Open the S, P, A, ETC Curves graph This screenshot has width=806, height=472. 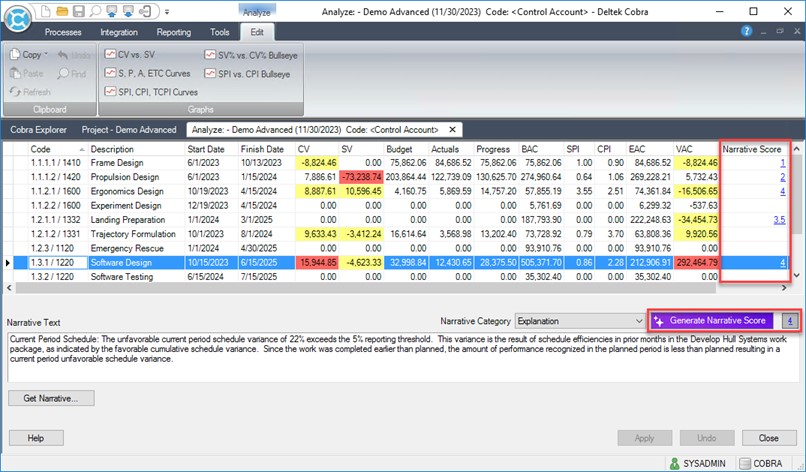click(x=150, y=74)
